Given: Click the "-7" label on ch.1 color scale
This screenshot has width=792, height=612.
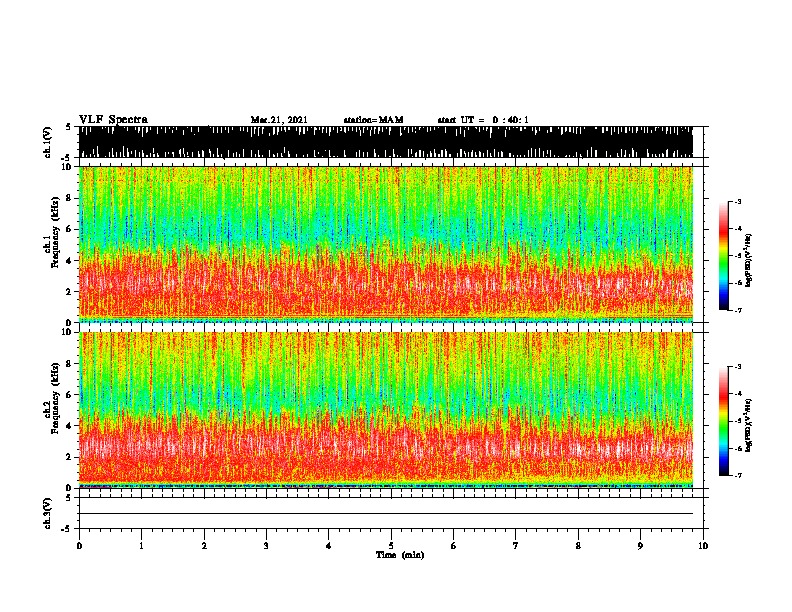Looking at the screenshot, I should coord(737,310).
